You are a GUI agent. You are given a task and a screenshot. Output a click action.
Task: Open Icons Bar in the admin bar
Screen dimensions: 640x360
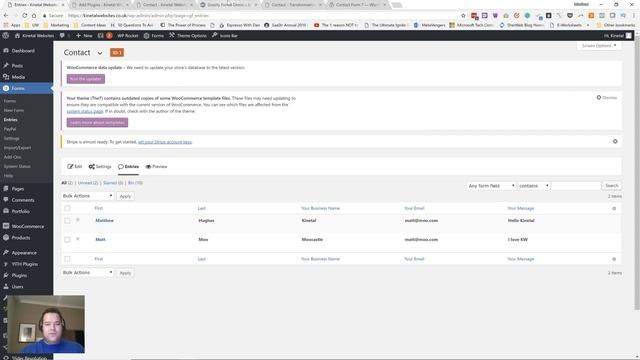click(225, 36)
